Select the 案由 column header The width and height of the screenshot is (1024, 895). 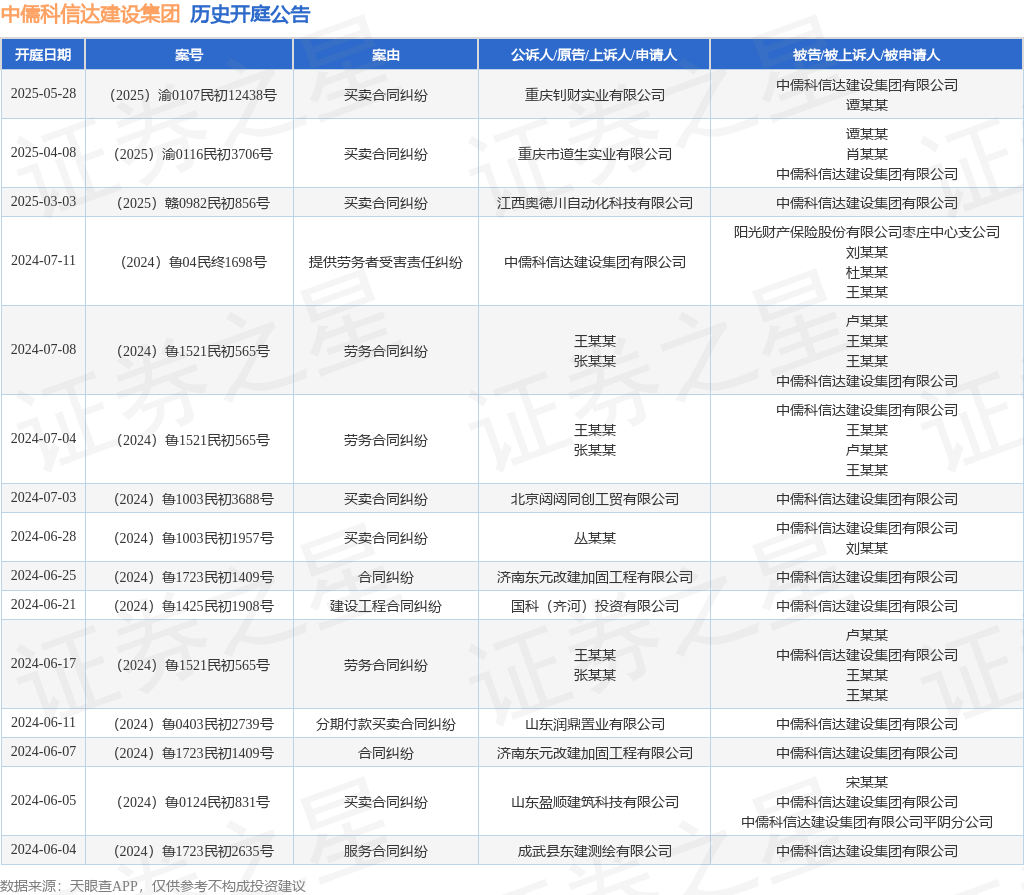(385, 55)
